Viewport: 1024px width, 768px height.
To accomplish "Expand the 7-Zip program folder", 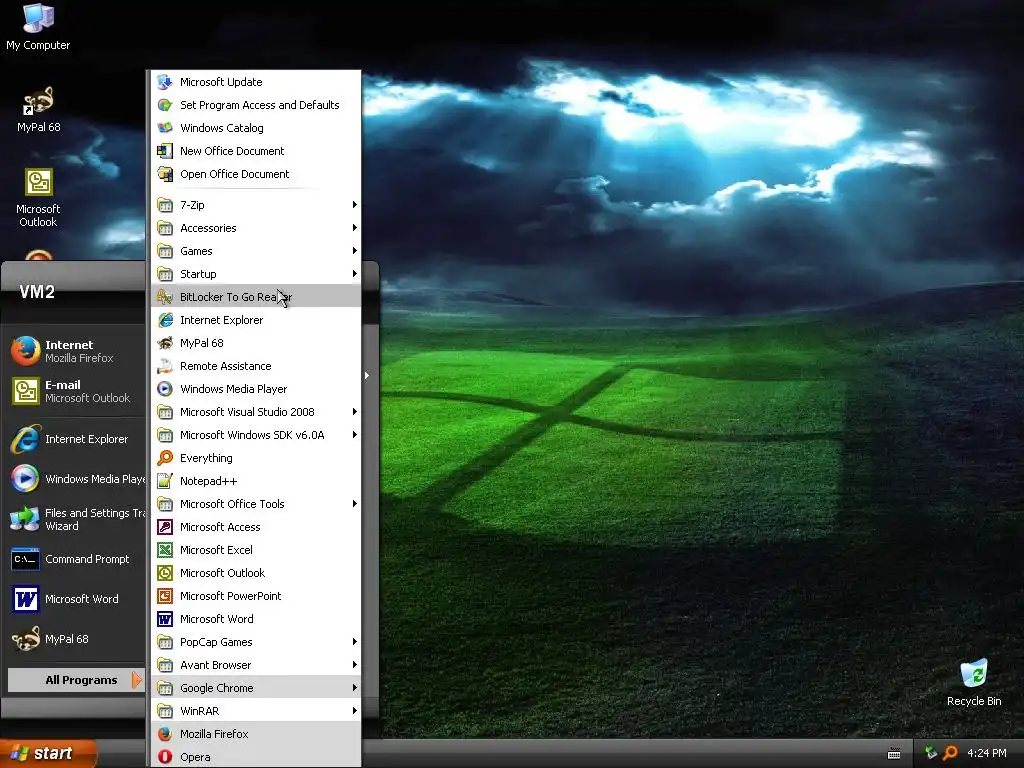I will pos(256,205).
